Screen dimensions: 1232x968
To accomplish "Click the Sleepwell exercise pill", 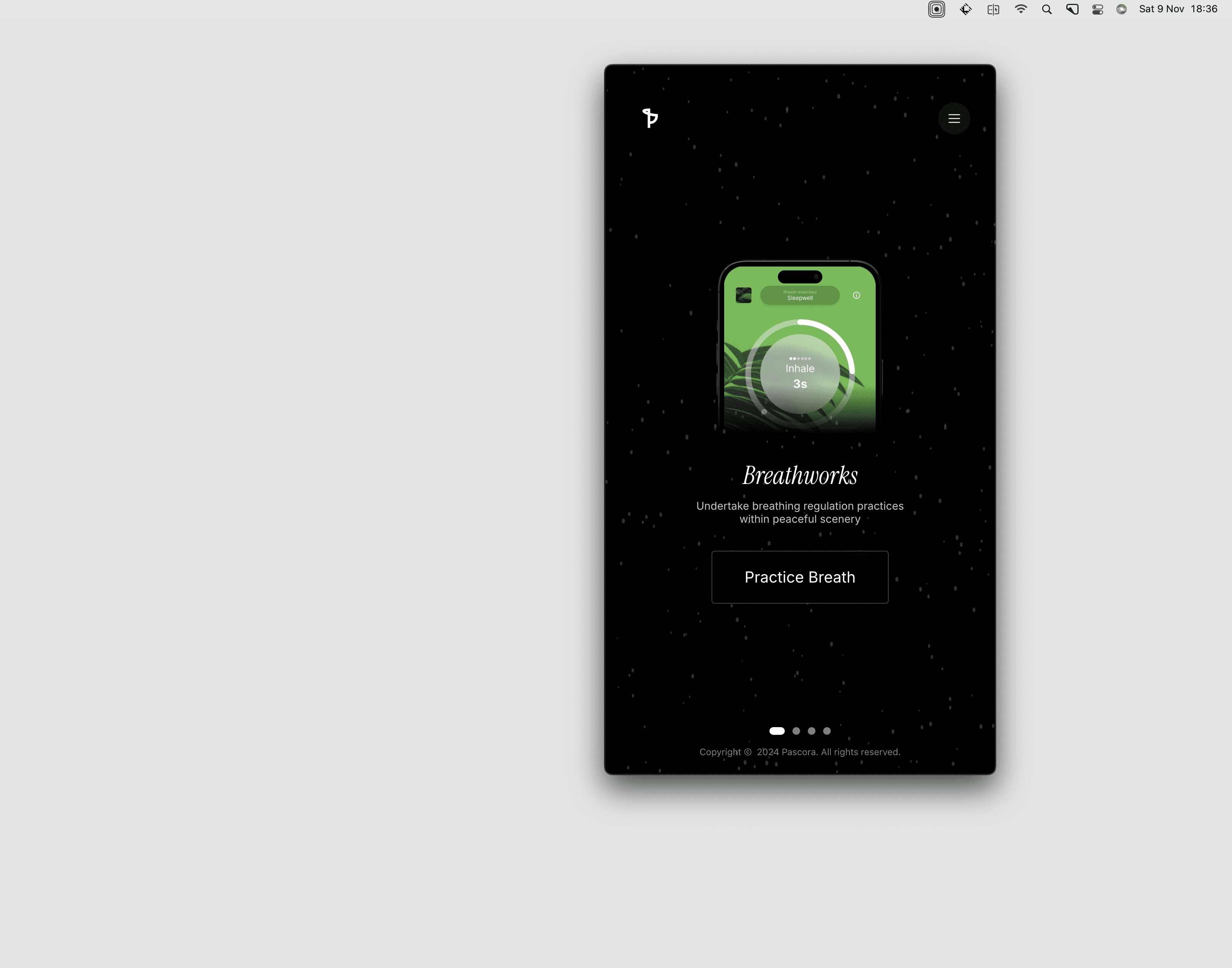I will [800, 295].
